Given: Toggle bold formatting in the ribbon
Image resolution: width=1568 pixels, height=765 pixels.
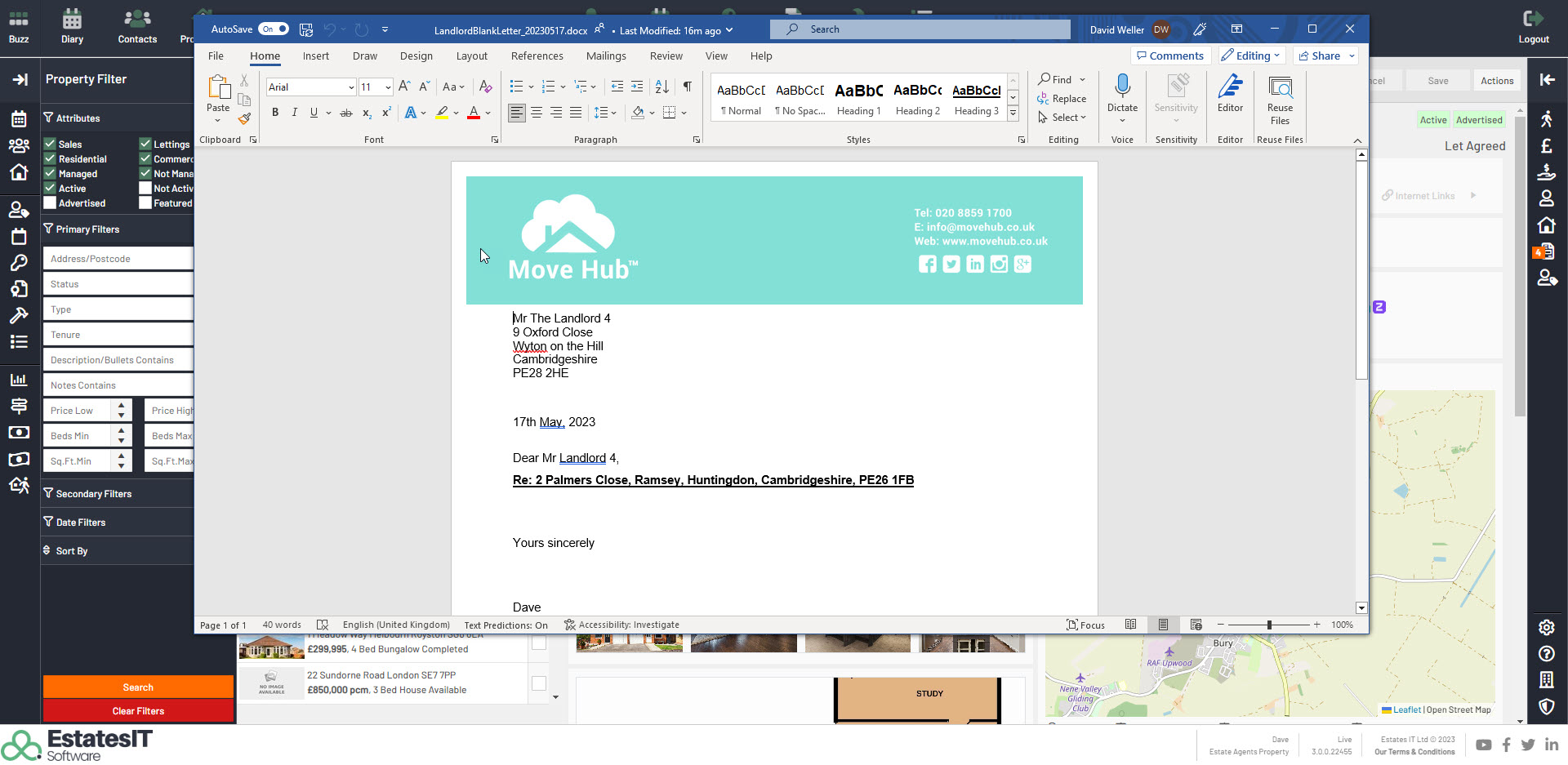Looking at the screenshot, I should tap(275, 113).
